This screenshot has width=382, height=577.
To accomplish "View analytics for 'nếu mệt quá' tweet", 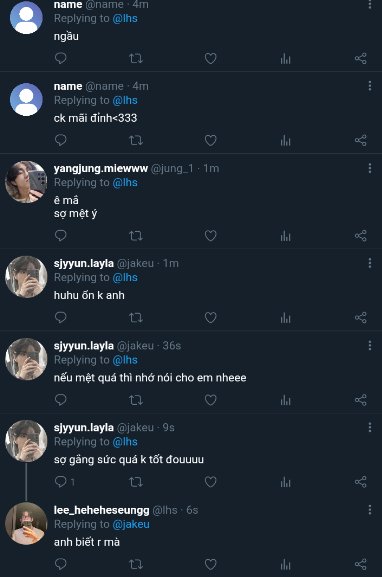I will point(286,400).
